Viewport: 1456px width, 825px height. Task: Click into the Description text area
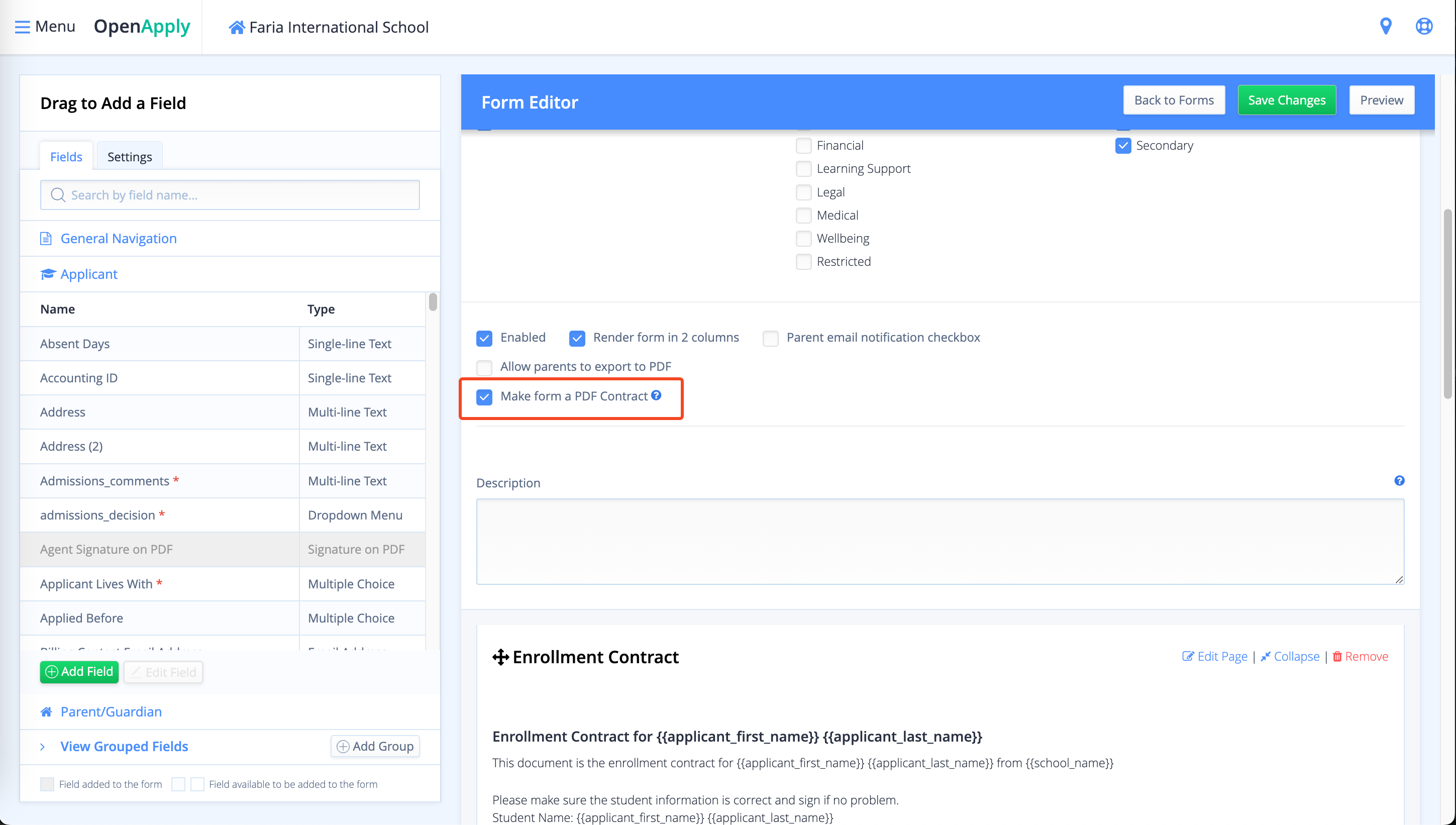[940, 541]
